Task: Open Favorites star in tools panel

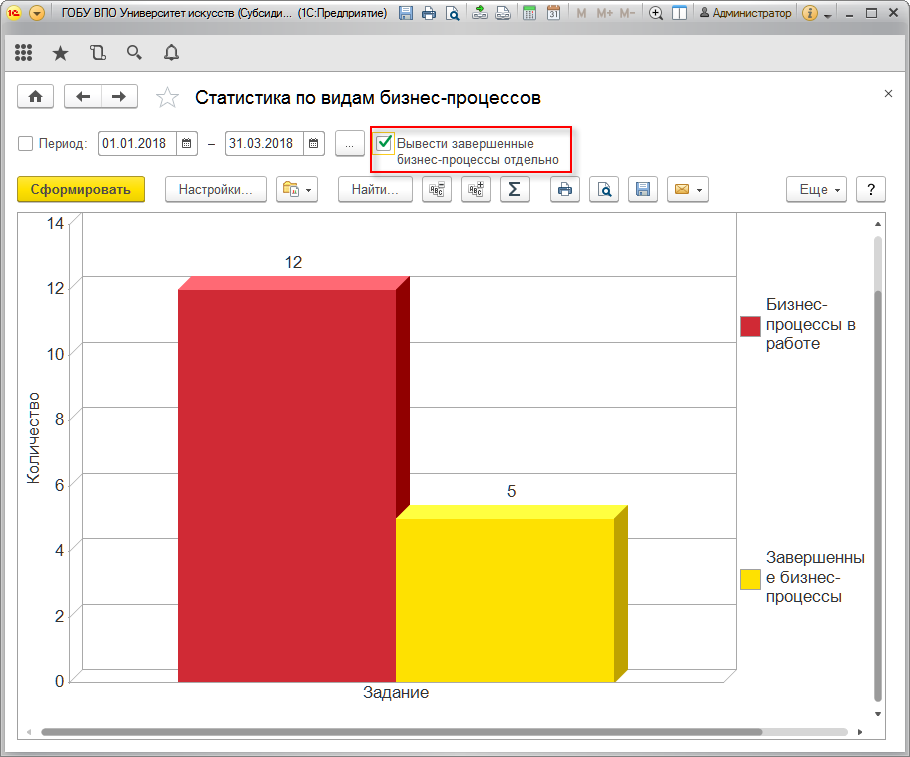Action: 60,53
